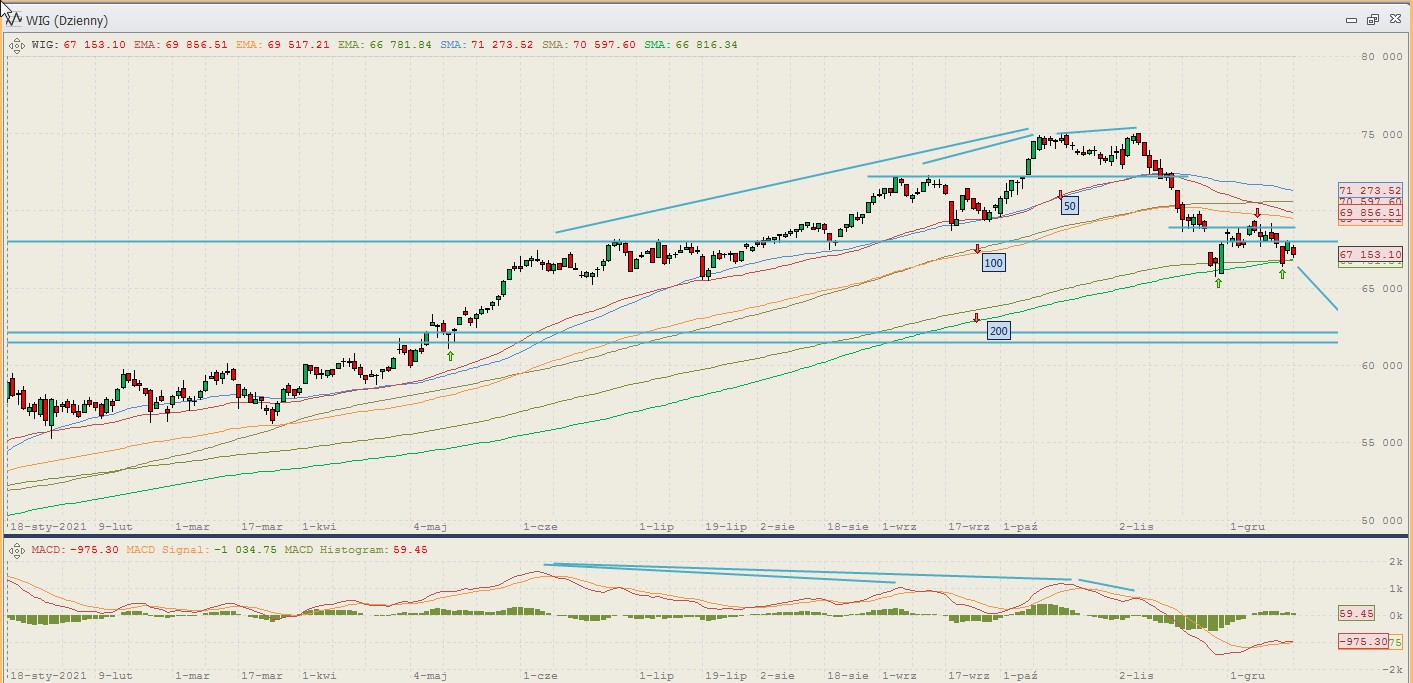
Task: Click the "100" moving average text label
Action: coord(993,263)
